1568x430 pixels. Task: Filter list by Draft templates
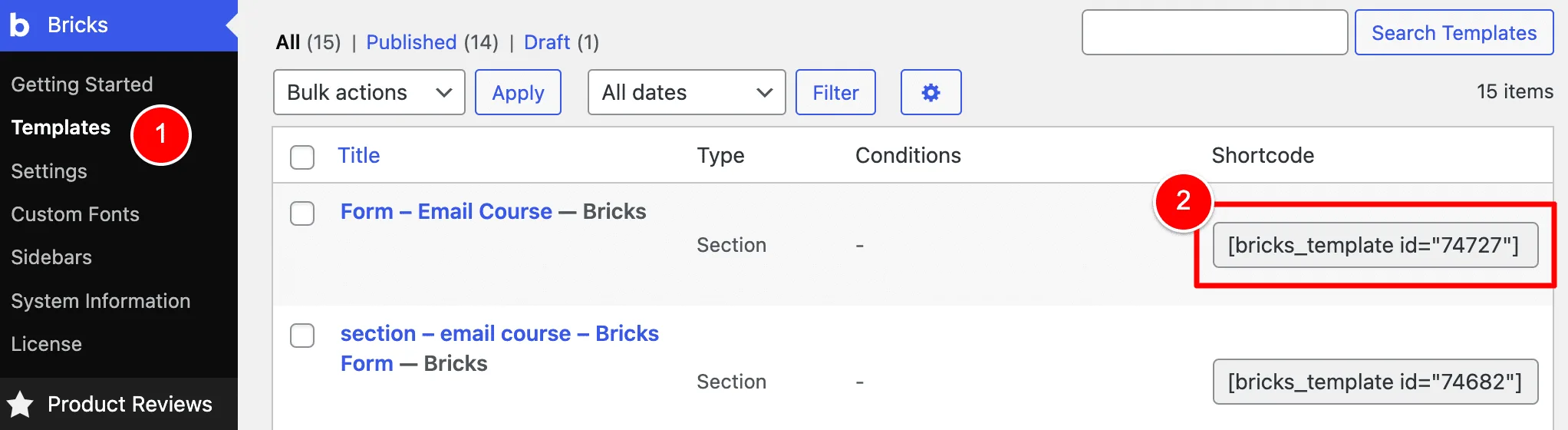[546, 42]
